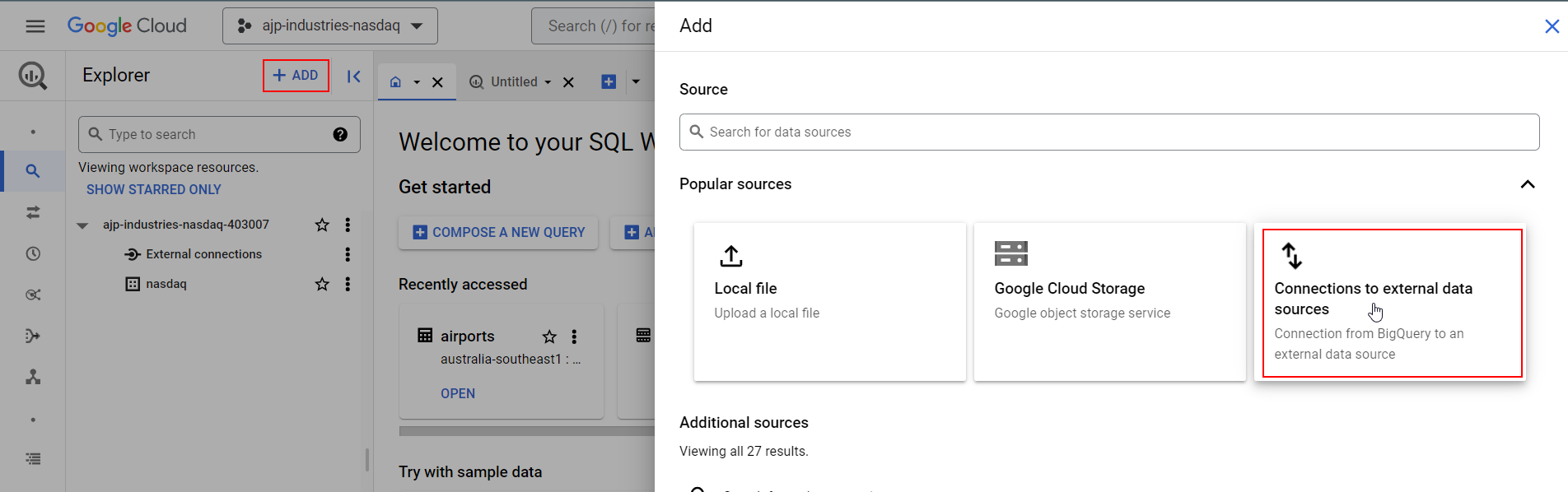Image resolution: width=1568 pixels, height=492 pixels.
Task: Click the horizontal scrollbar under recently accessed
Action: [x=527, y=431]
